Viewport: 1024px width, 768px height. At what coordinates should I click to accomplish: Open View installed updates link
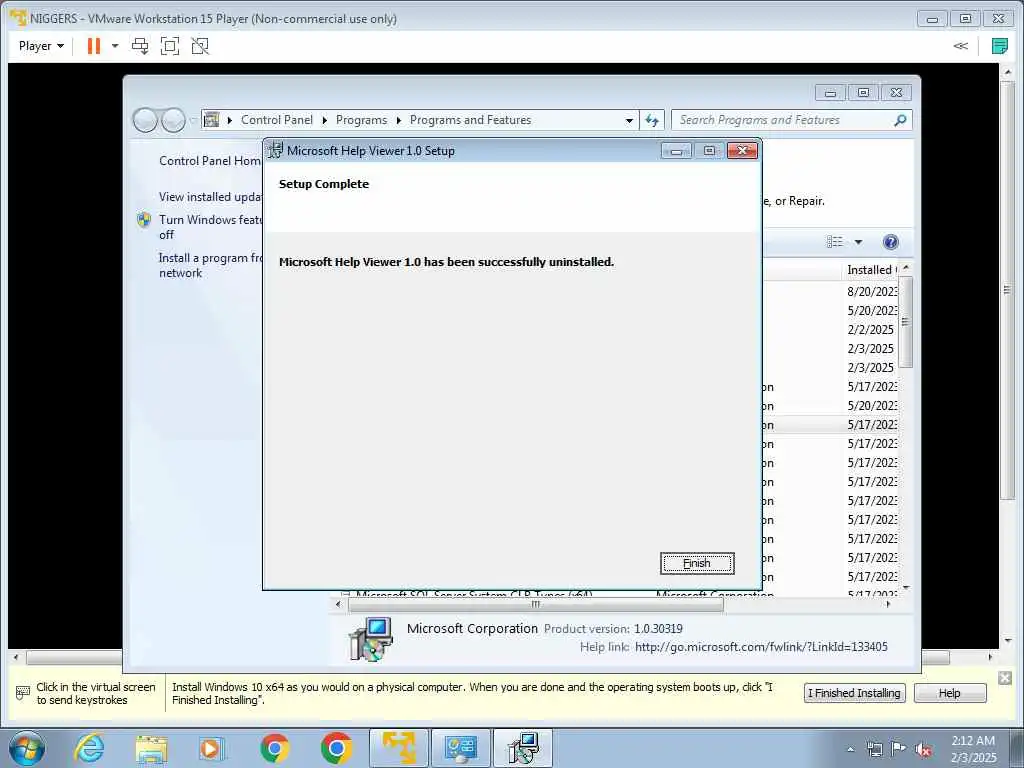coord(210,197)
